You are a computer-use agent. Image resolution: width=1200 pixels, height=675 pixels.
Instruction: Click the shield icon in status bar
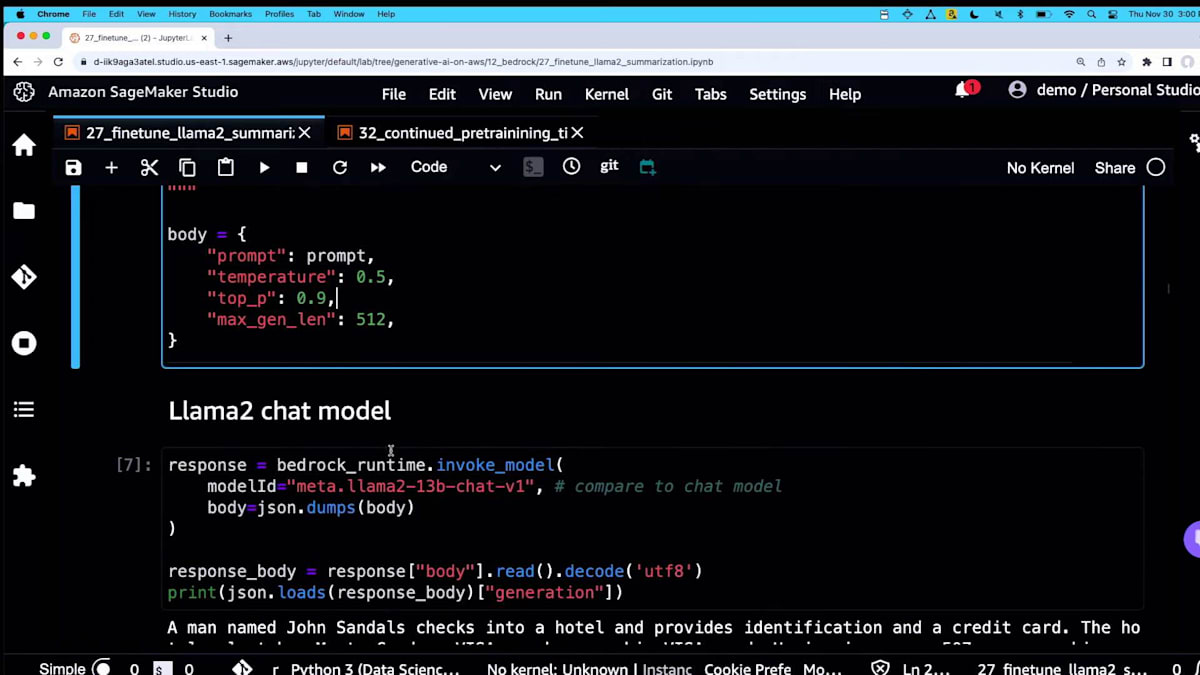pos(879,668)
